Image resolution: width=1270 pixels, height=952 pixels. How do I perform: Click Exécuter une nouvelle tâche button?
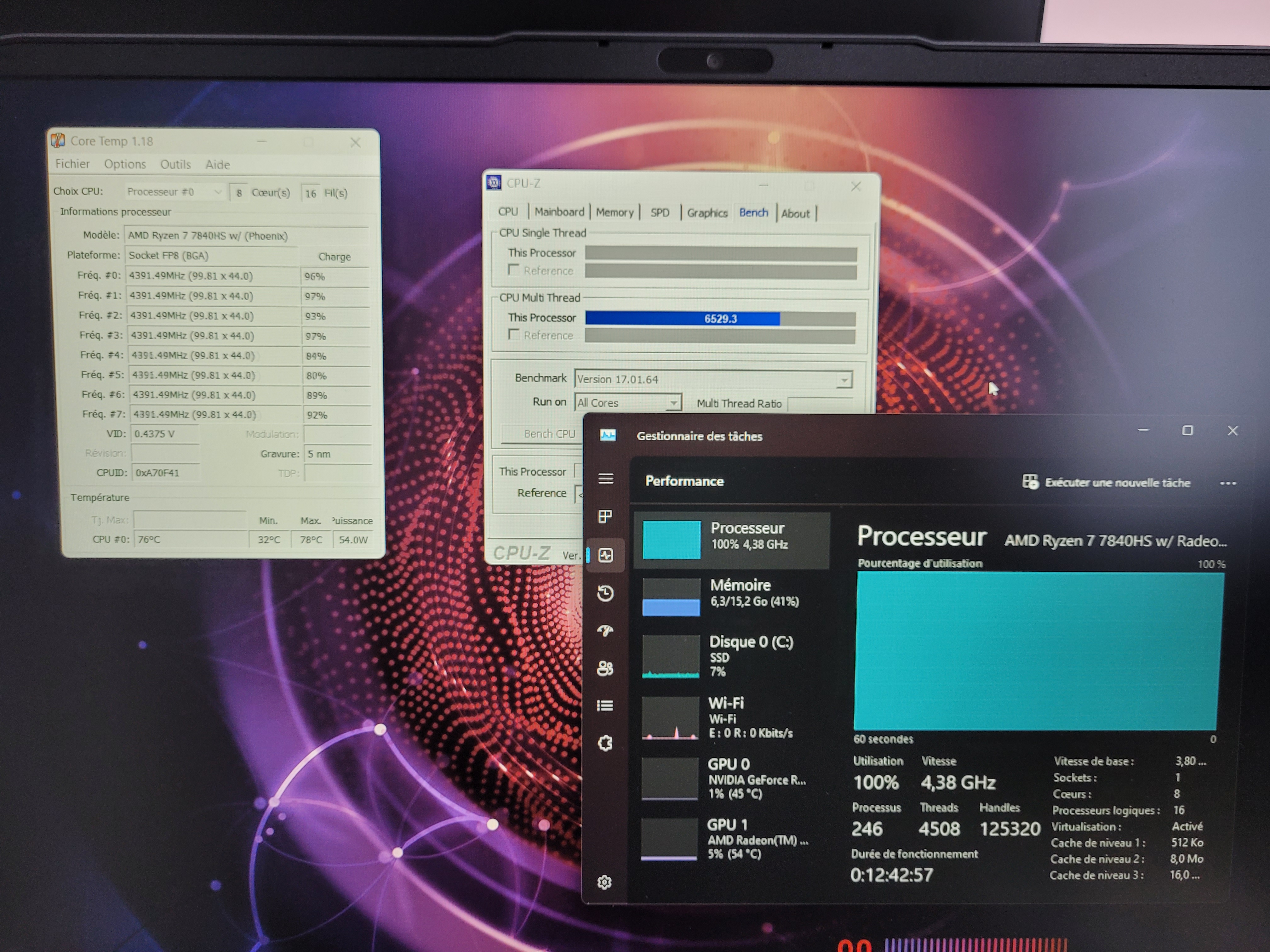pyautogui.click(x=1107, y=483)
